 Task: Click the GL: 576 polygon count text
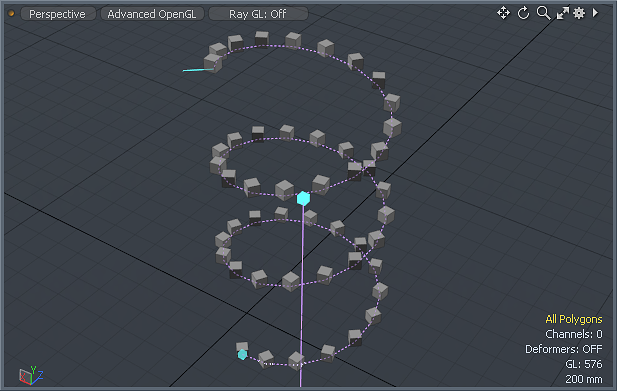tap(584, 364)
